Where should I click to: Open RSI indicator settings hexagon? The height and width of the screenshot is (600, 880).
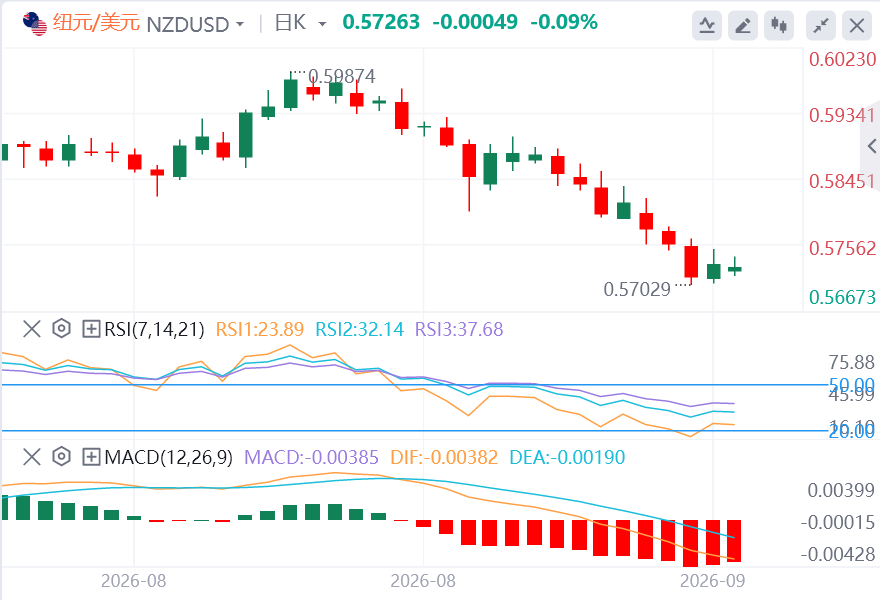coord(61,329)
